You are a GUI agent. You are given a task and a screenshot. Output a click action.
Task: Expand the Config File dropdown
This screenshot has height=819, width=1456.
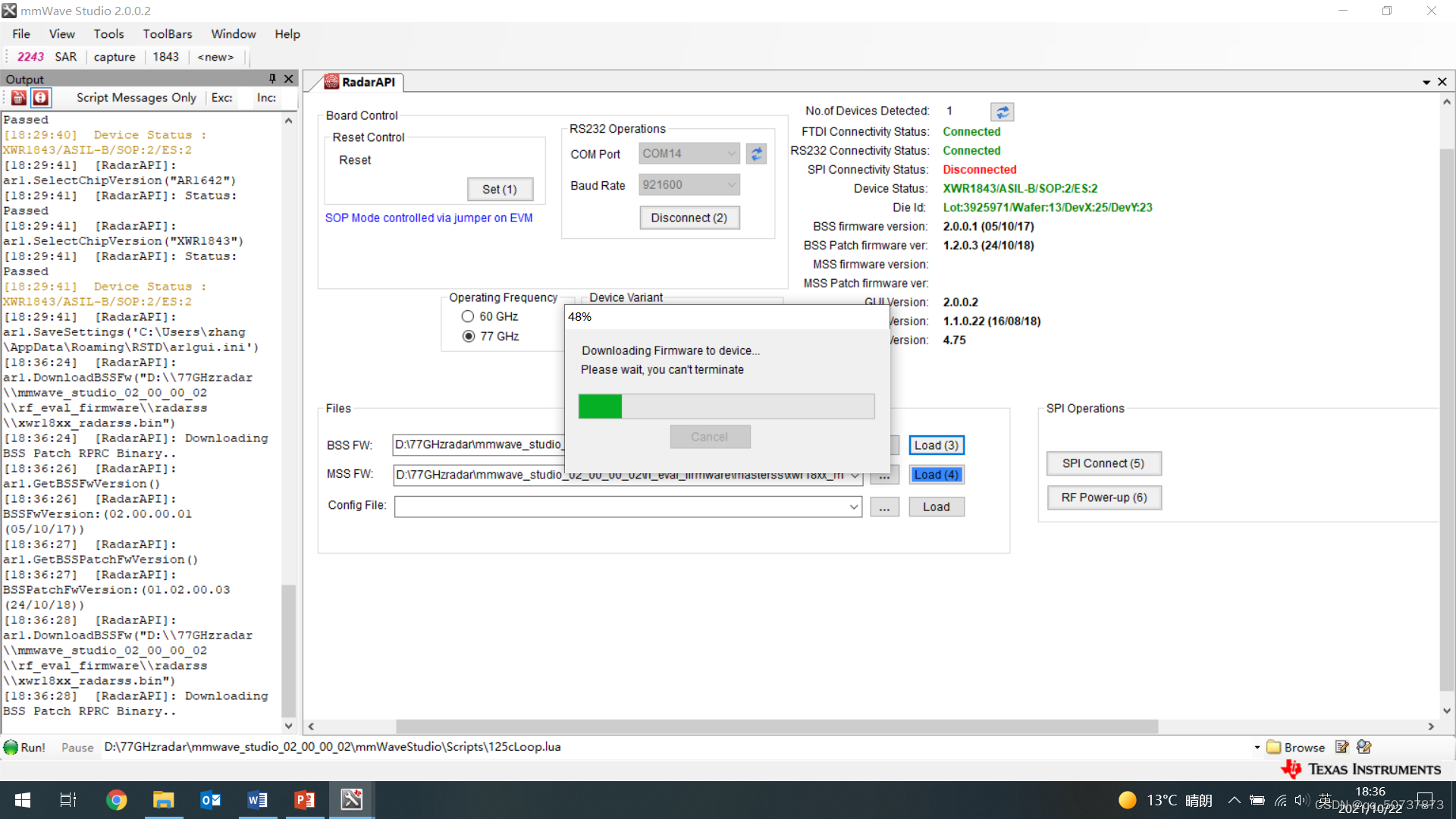[854, 507]
